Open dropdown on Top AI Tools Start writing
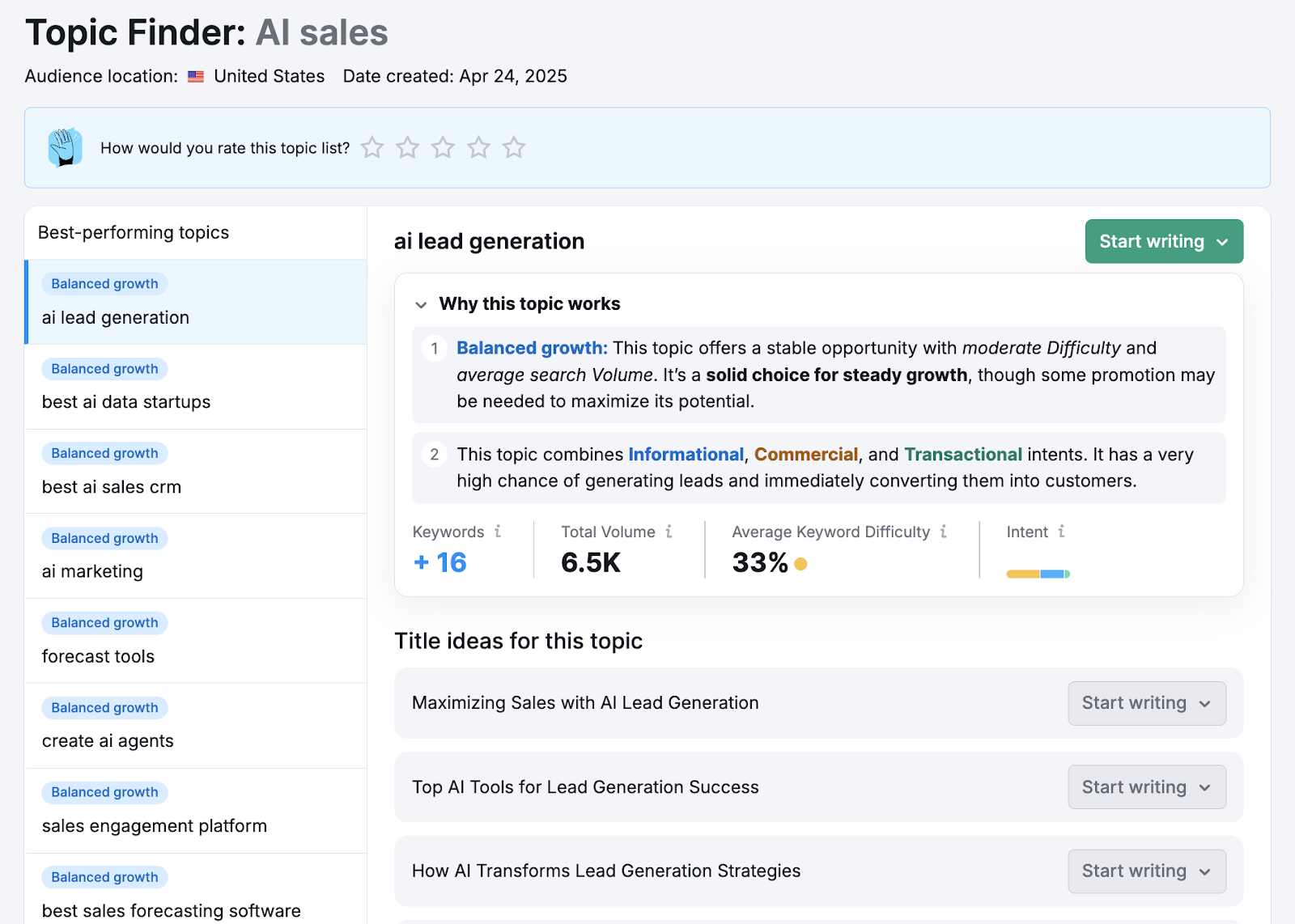 pyautogui.click(x=1204, y=786)
